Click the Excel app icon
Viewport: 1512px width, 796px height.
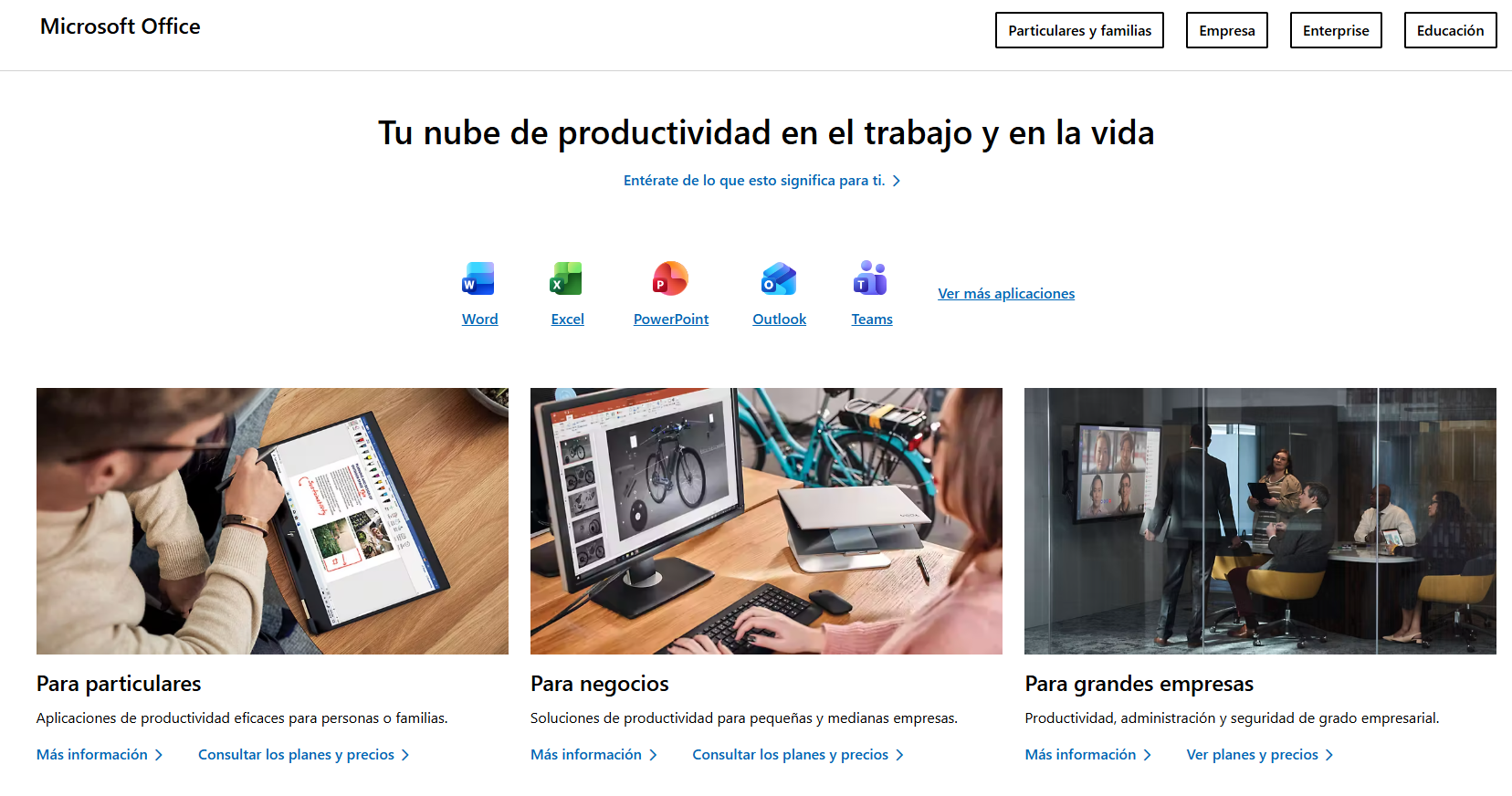point(566,278)
